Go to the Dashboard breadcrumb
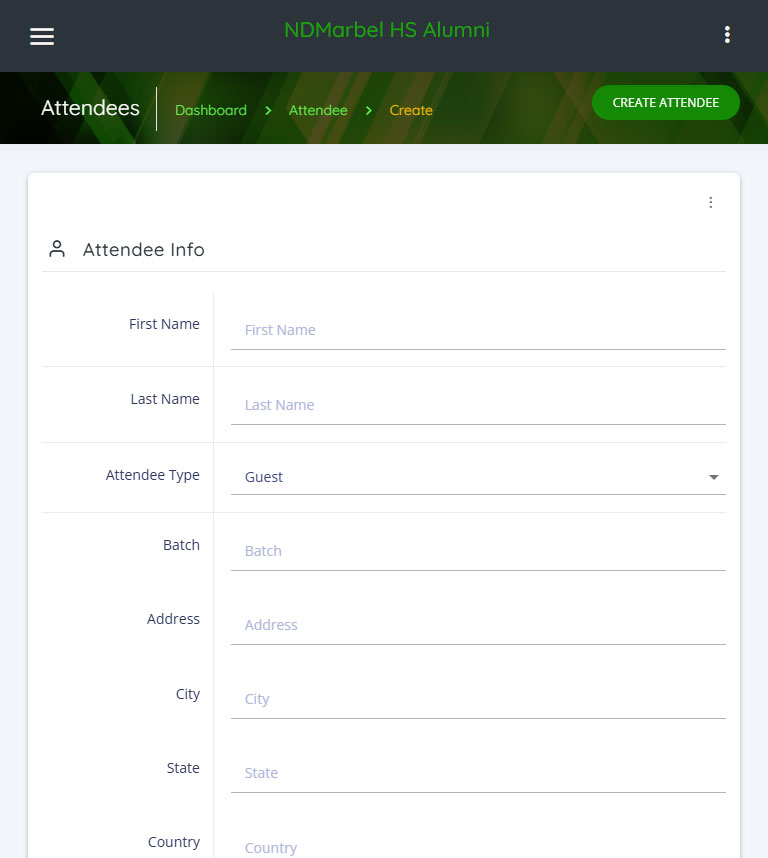The height and width of the screenshot is (858, 768). 211,110
